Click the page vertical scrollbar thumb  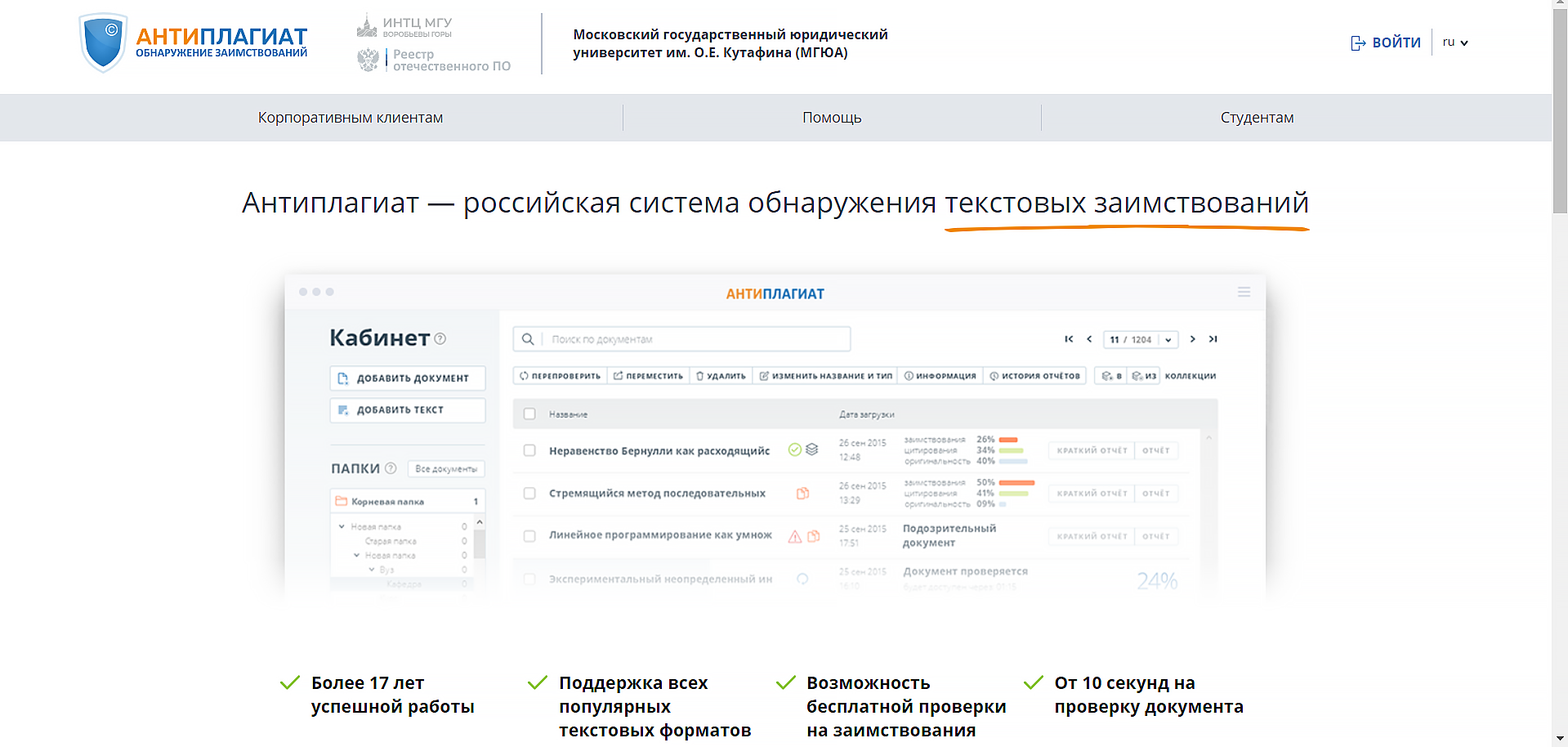(1560, 113)
